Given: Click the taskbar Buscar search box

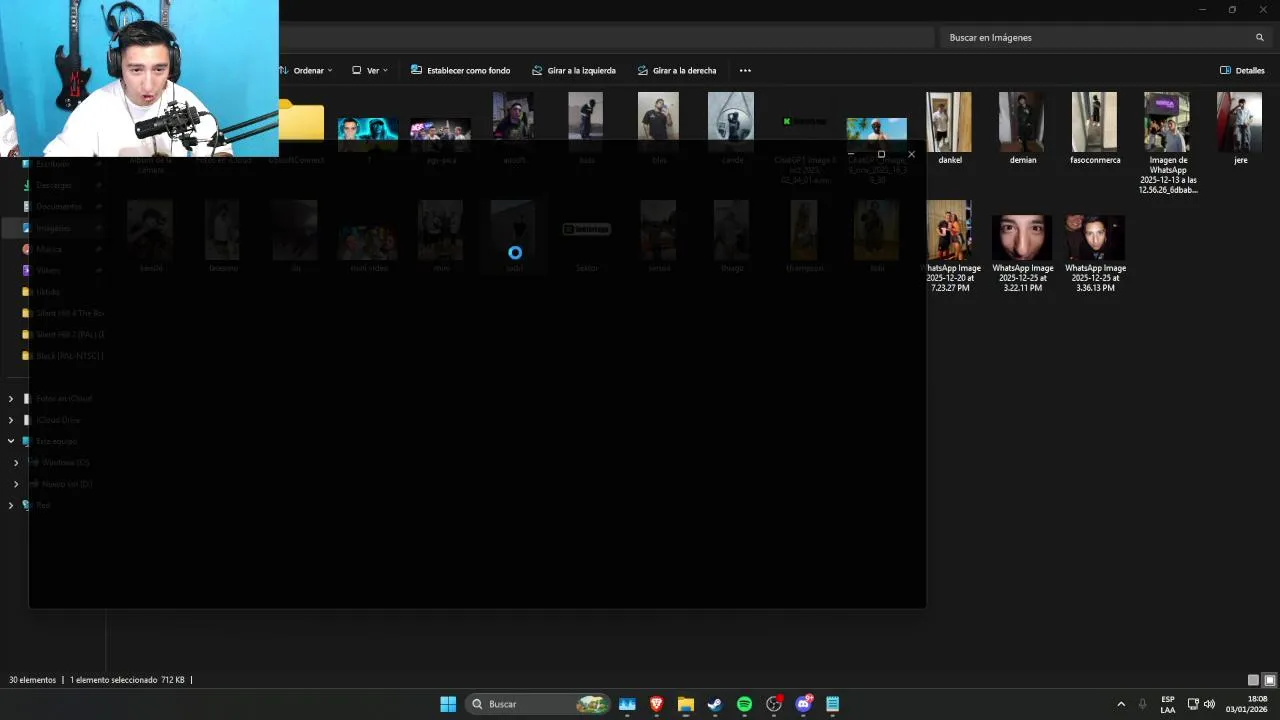Looking at the screenshot, I should point(537,704).
